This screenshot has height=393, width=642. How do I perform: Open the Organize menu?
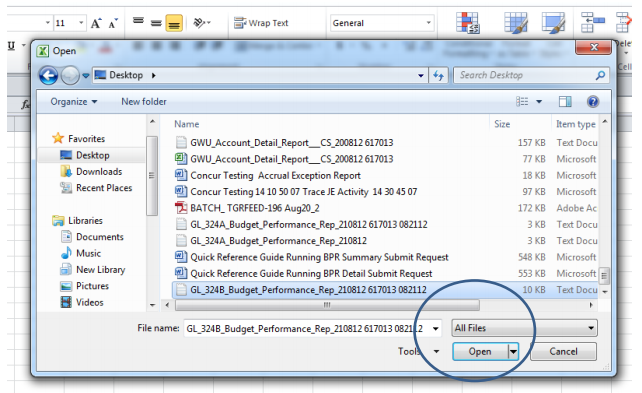pyautogui.click(x=74, y=102)
